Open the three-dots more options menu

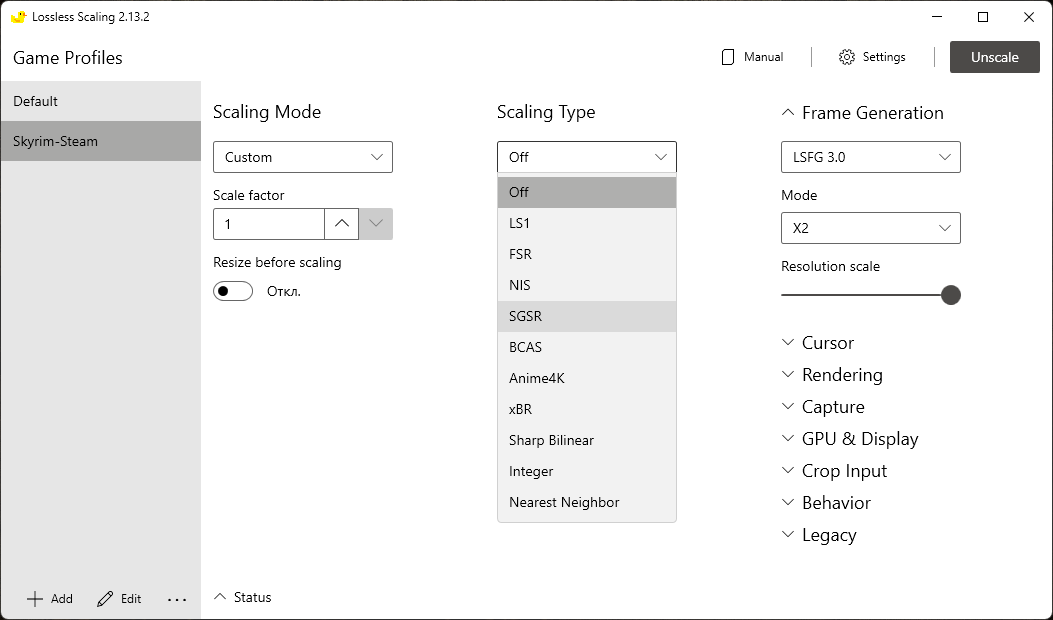177,599
